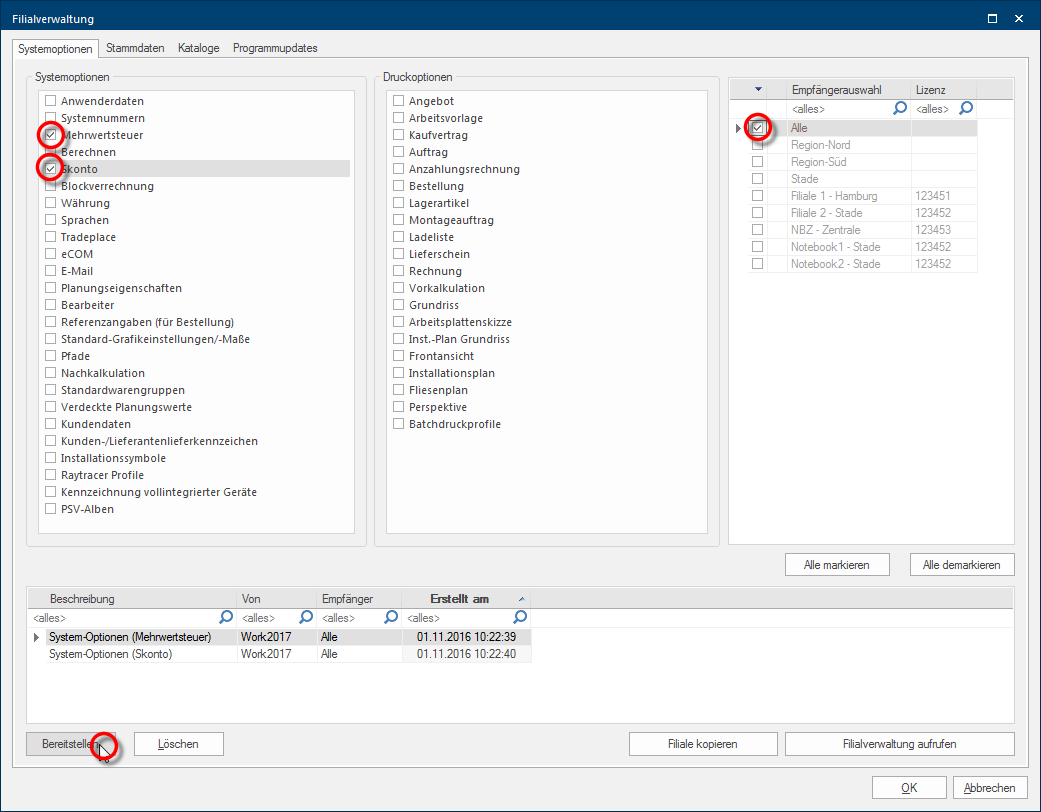Click the magnifier icon in Lizenz filter

966,108
